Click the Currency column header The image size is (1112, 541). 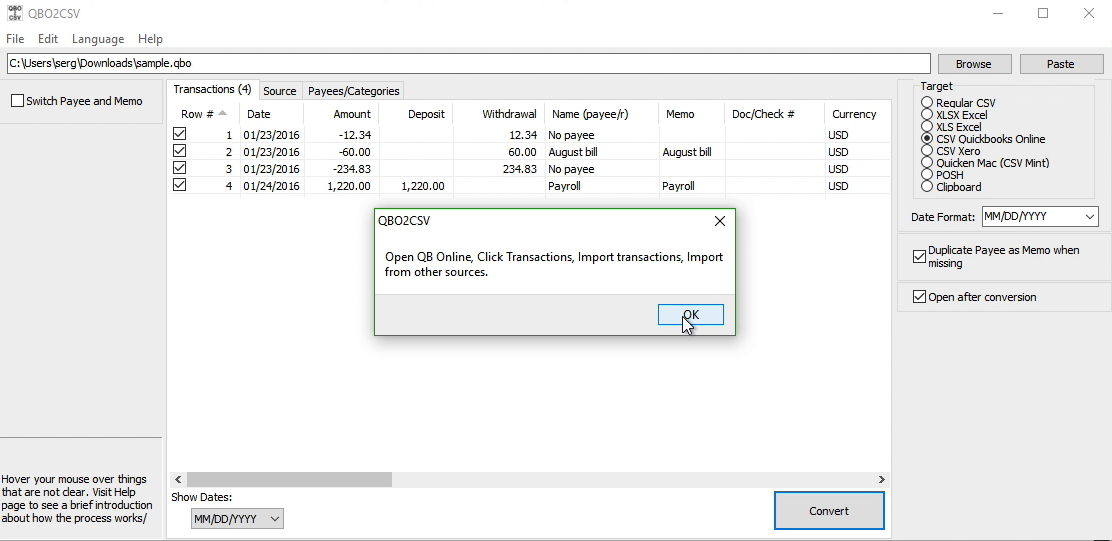pyautogui.click(x=857, y=114)
